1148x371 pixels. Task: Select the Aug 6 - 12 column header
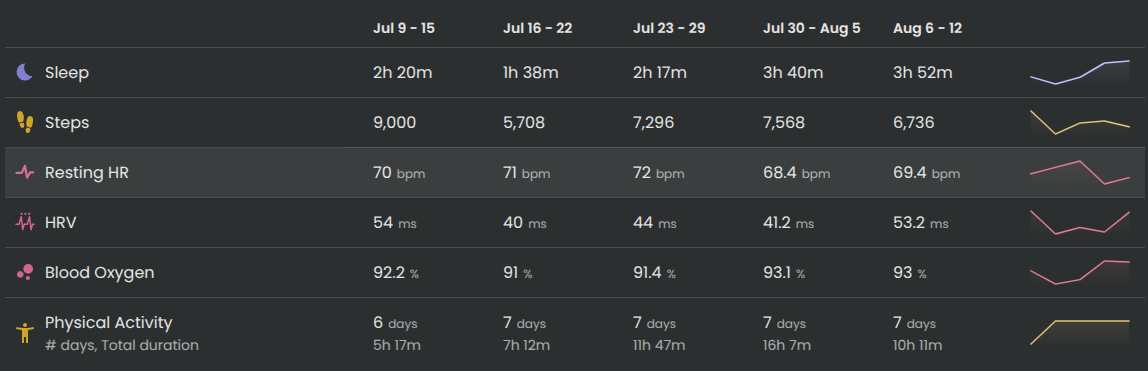(928, 29)
